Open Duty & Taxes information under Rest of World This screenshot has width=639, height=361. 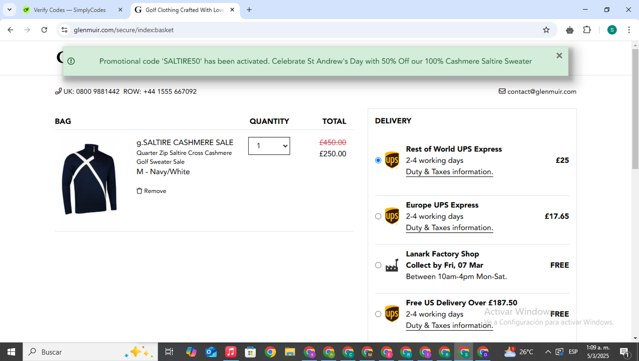(449, 172)
